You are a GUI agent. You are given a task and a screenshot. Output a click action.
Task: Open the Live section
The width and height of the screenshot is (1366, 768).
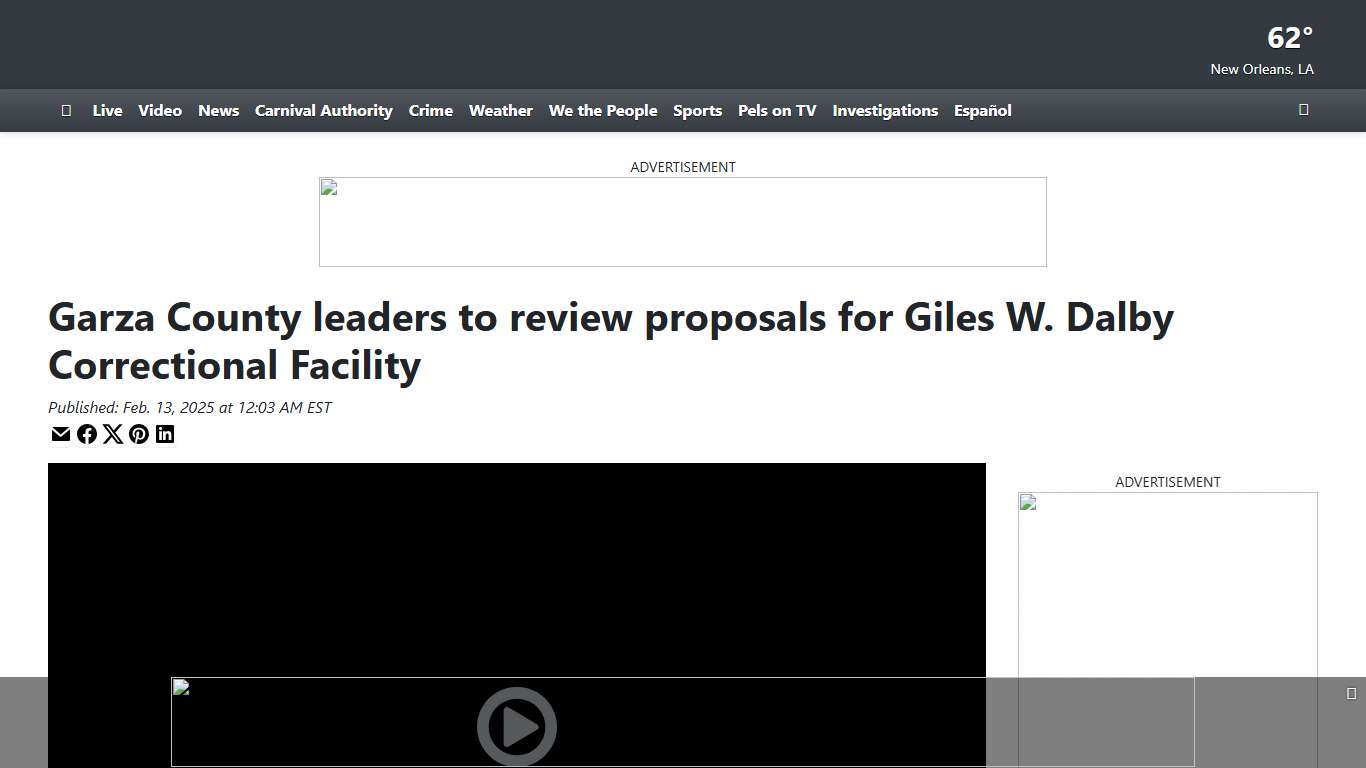click(107, 111)
